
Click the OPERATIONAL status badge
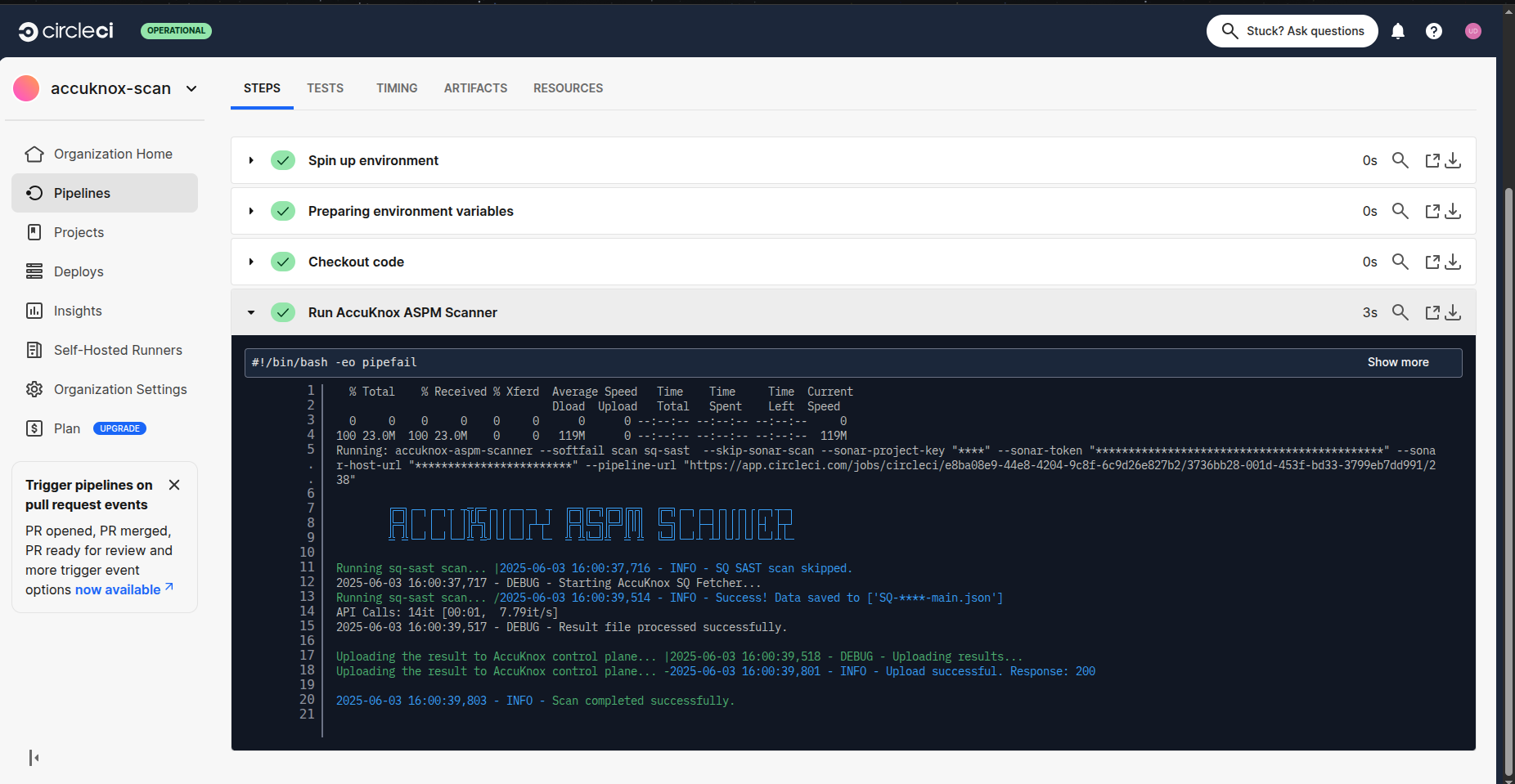point(176,31)
